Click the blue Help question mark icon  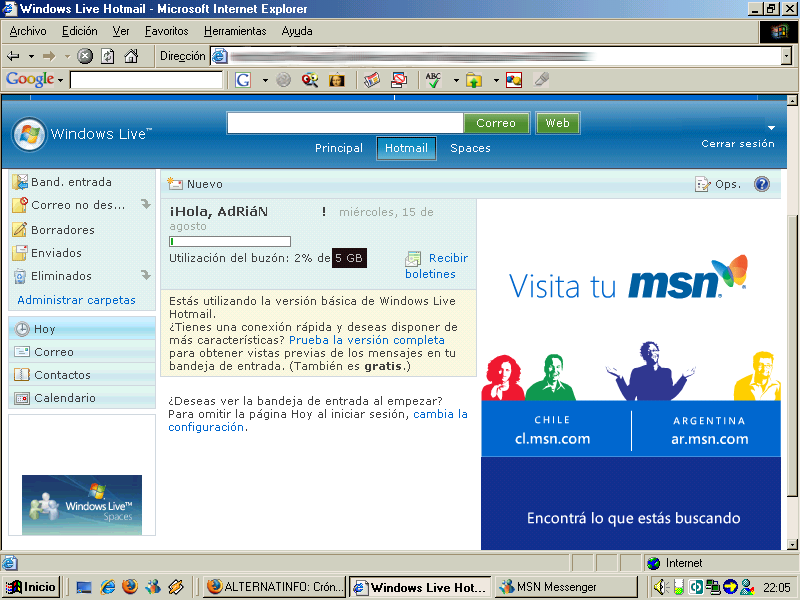[x=761, y=185]
